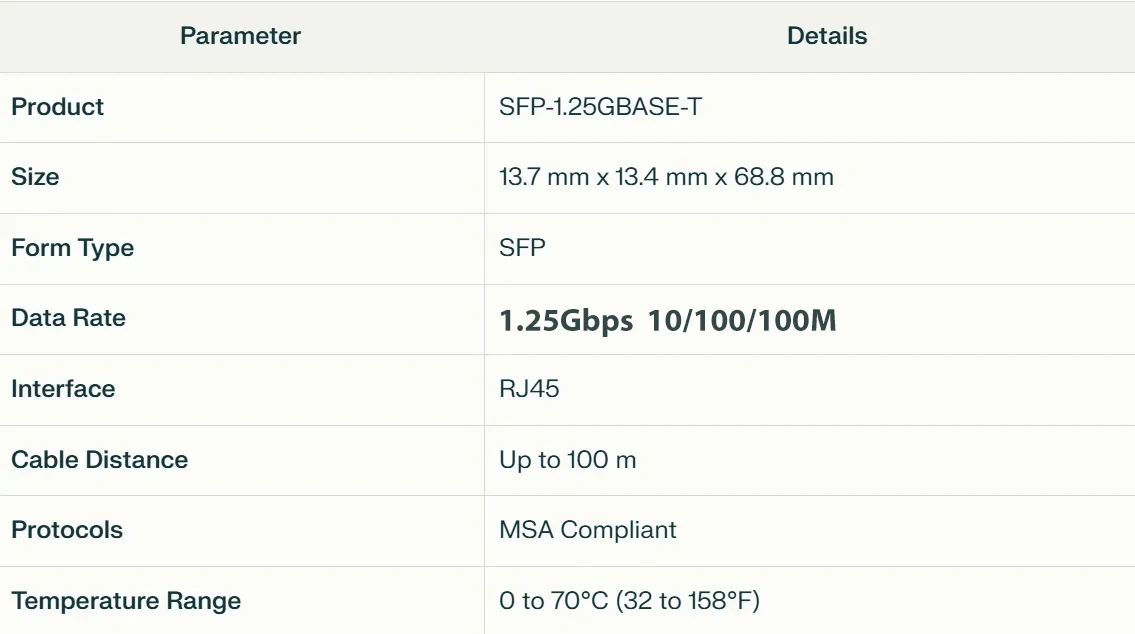The image size is (1135, 634).
Task: Click the 0 to 70°C temperature value
Action: (x=554, y=601)
